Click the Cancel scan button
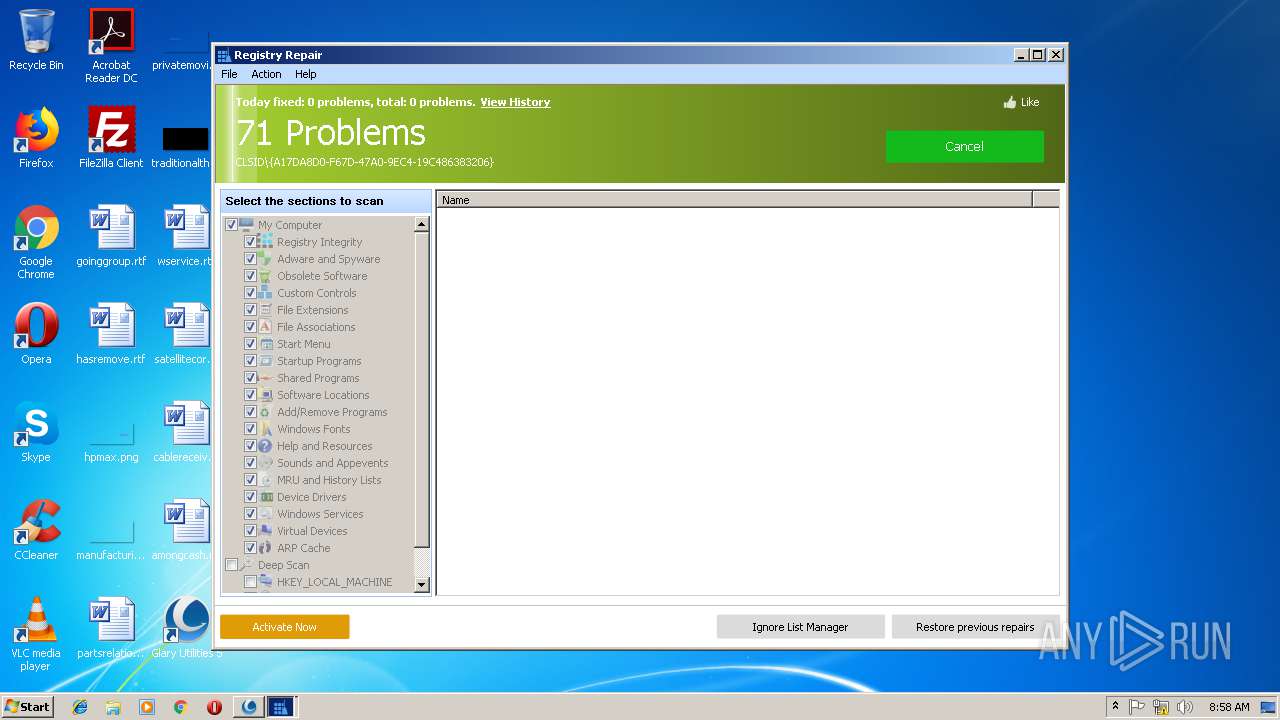 click(x=964, y=146)
